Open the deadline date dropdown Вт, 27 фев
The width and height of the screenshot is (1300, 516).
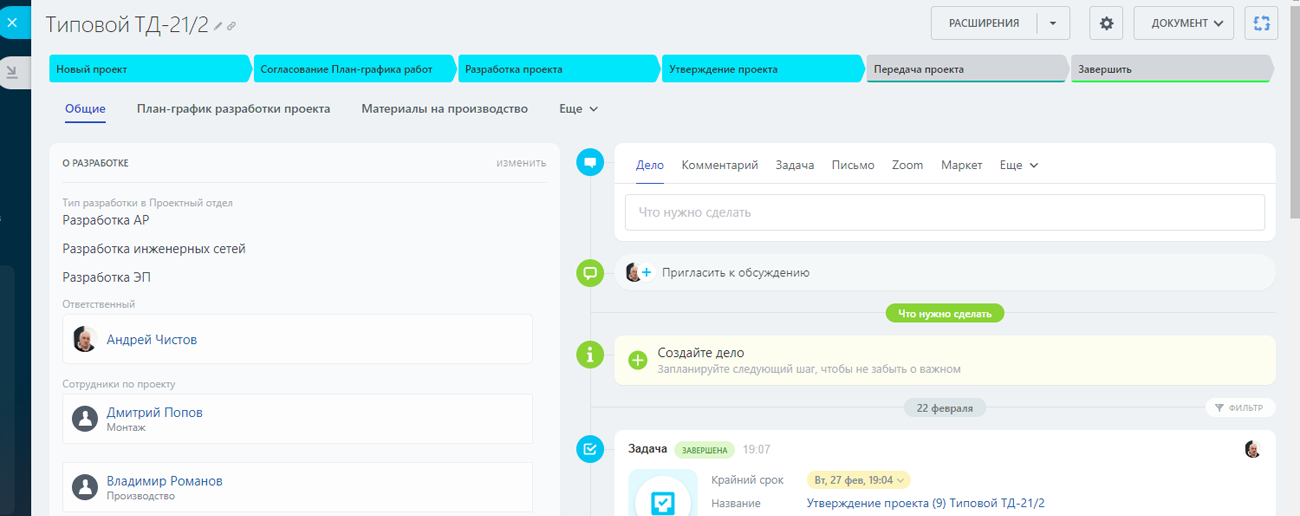(x=860, y=480)
